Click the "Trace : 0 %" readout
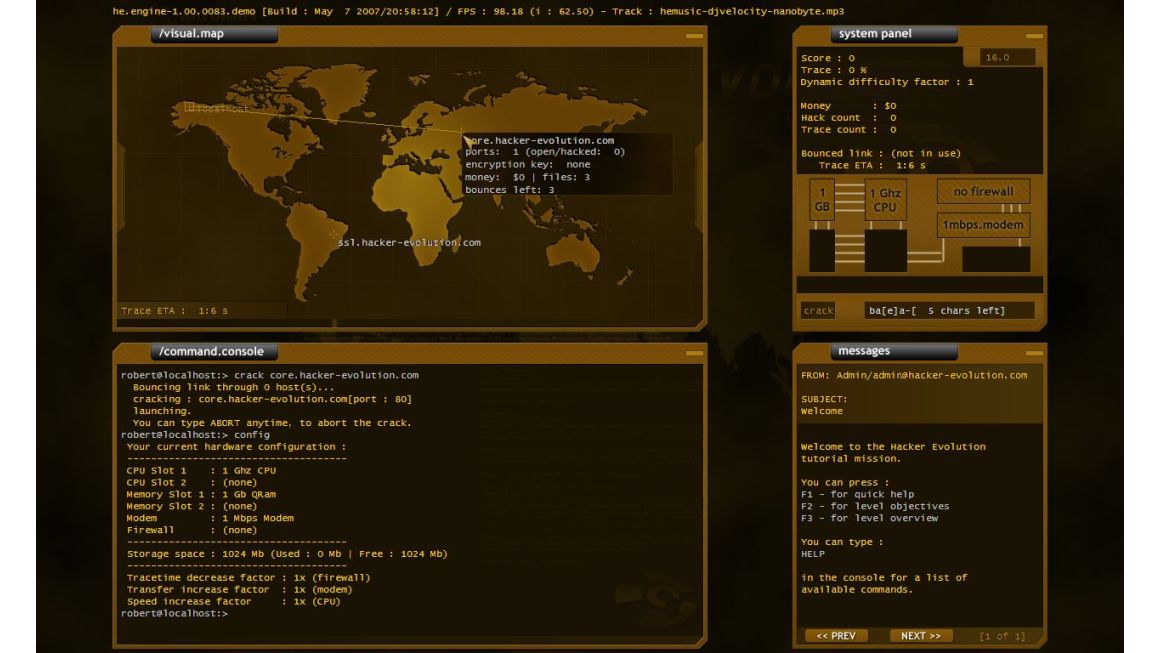 coord(834,70)
